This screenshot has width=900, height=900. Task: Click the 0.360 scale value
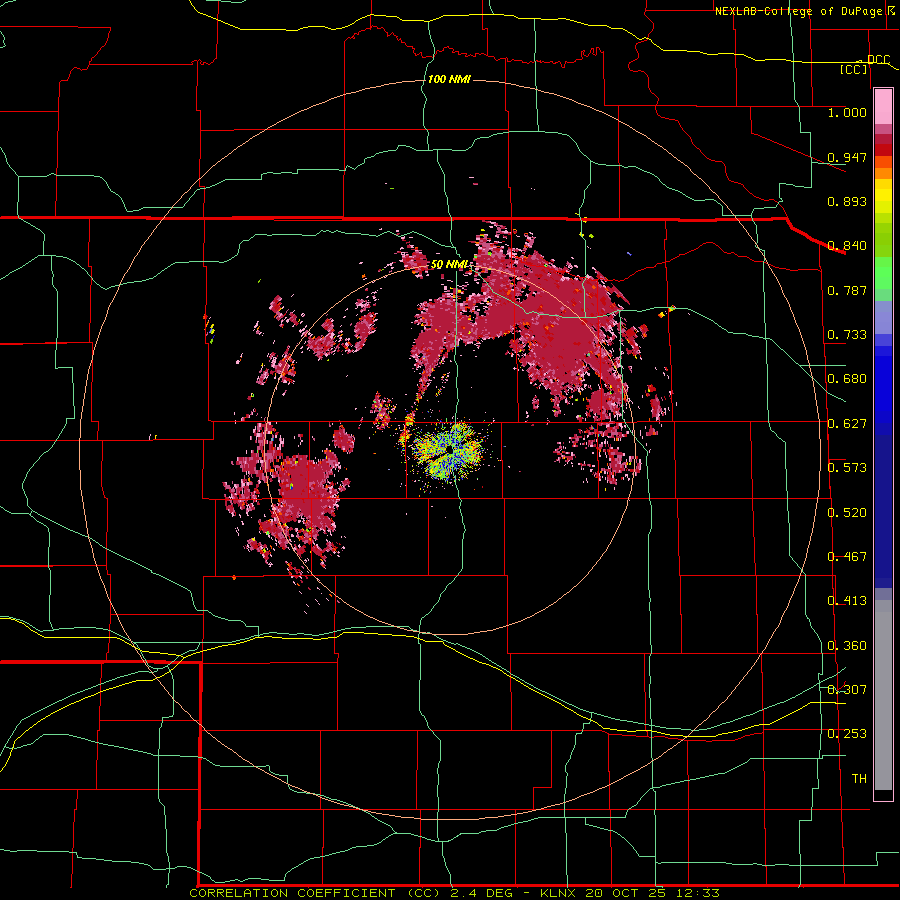(x=847, y=646)
